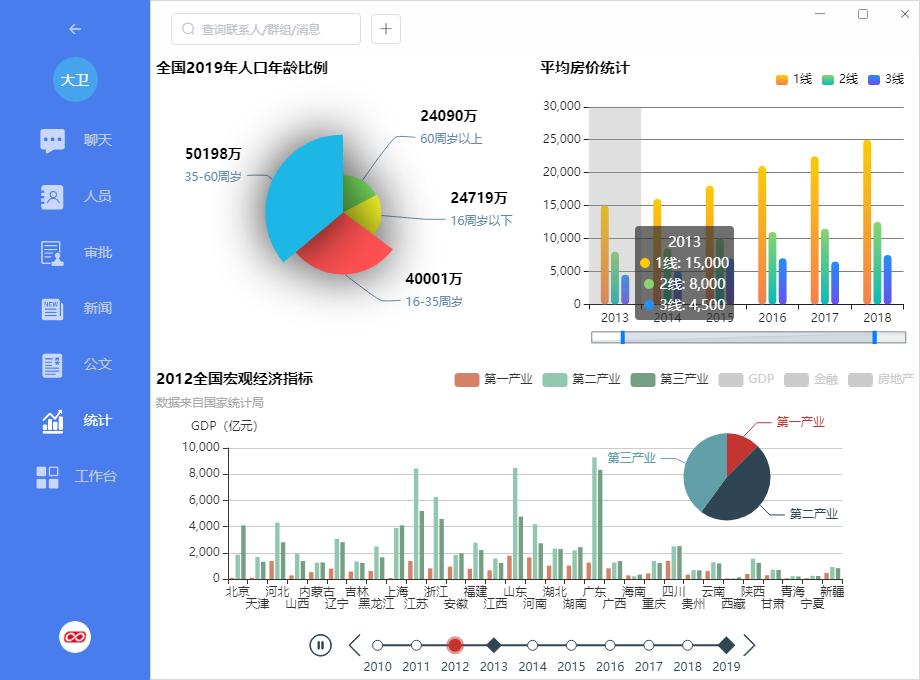Click the data zoom slider left handle
The image size is (920, 680).
pos(623,337)
